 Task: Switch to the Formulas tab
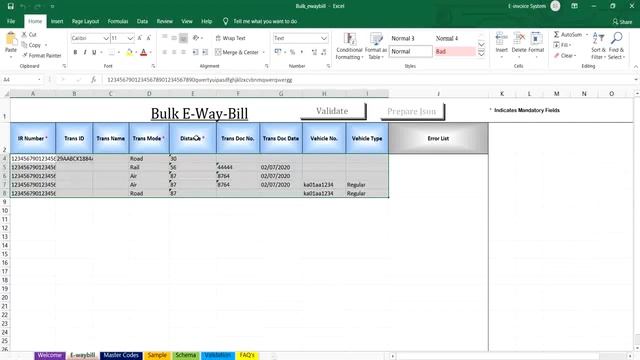pos(118,21)
